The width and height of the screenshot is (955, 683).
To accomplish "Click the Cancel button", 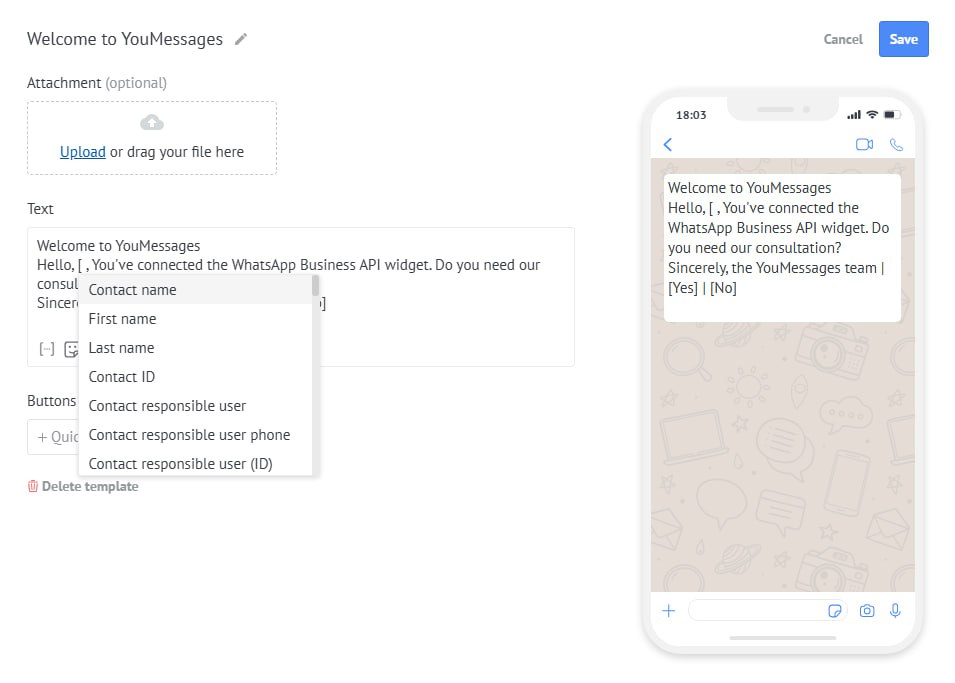I will 843,39.
